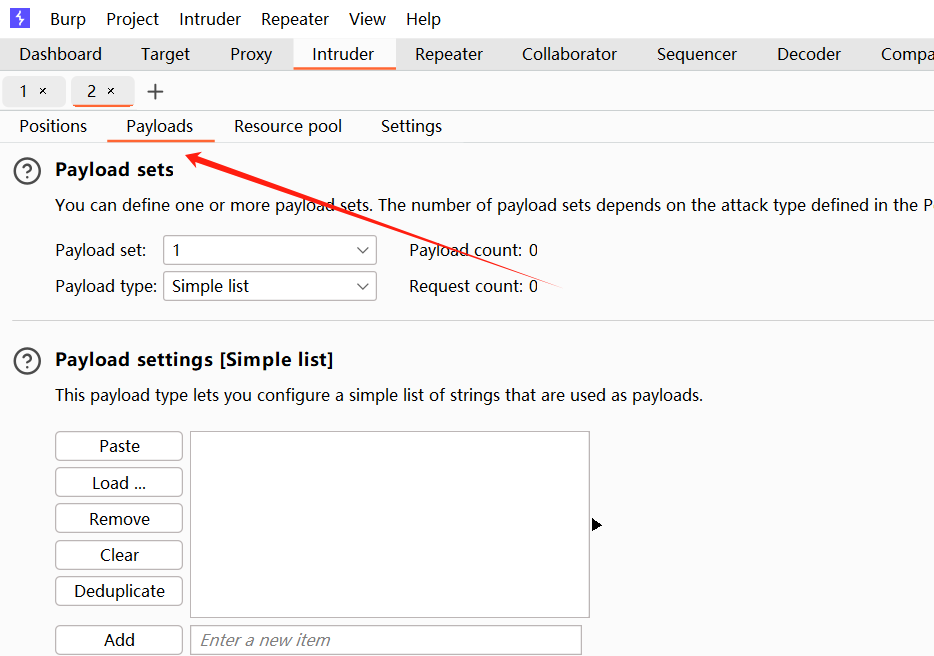Viewport: 934px width, 656px height.
Task: Click the Request count: 0 text
Action: 474,287
